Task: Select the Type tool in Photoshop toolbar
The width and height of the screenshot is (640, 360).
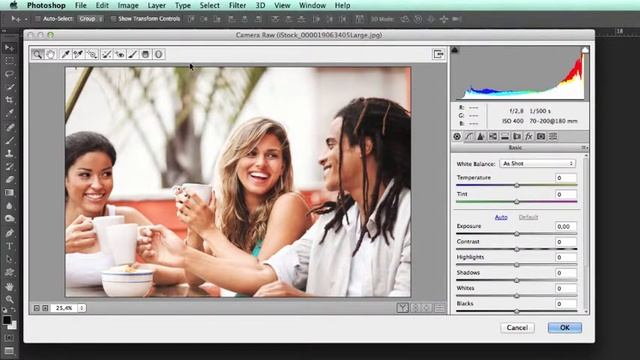Action: click(x=9, y=246)
